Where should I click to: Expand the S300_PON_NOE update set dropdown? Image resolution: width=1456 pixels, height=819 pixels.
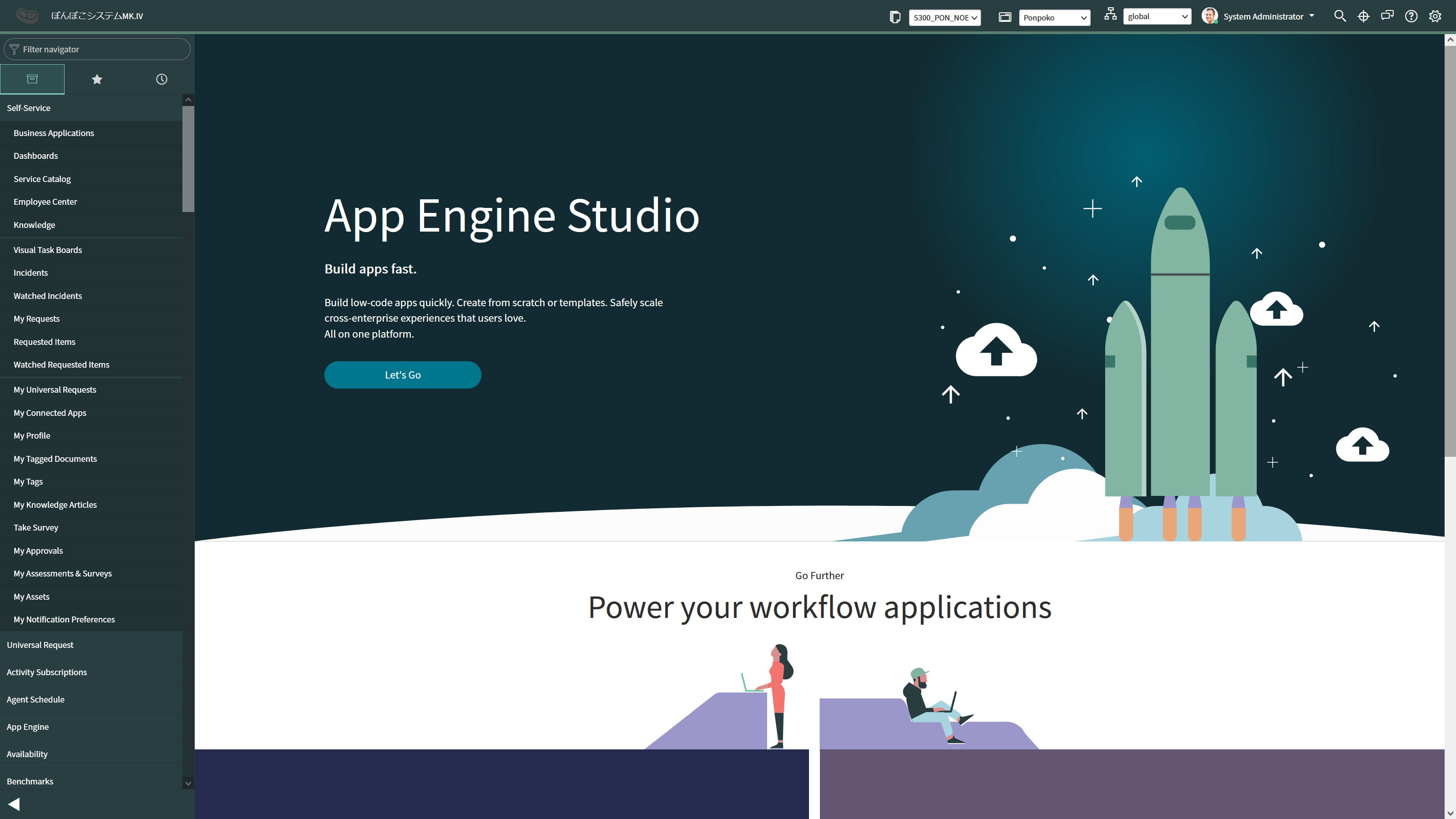945,18
